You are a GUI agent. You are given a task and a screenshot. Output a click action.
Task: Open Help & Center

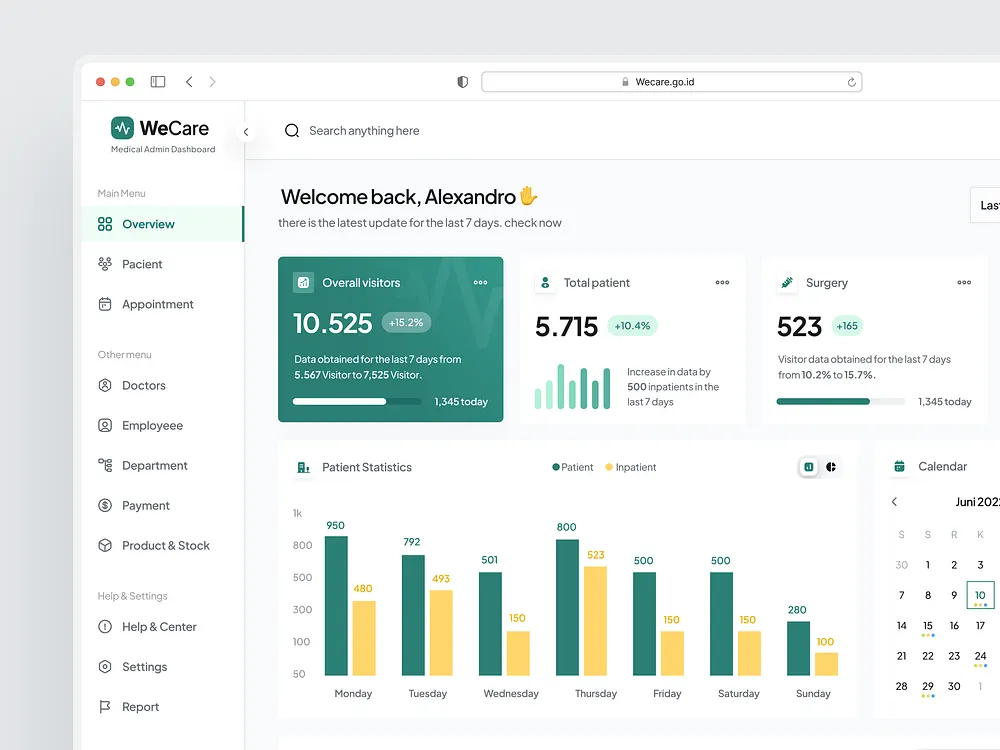click(105, 627)
